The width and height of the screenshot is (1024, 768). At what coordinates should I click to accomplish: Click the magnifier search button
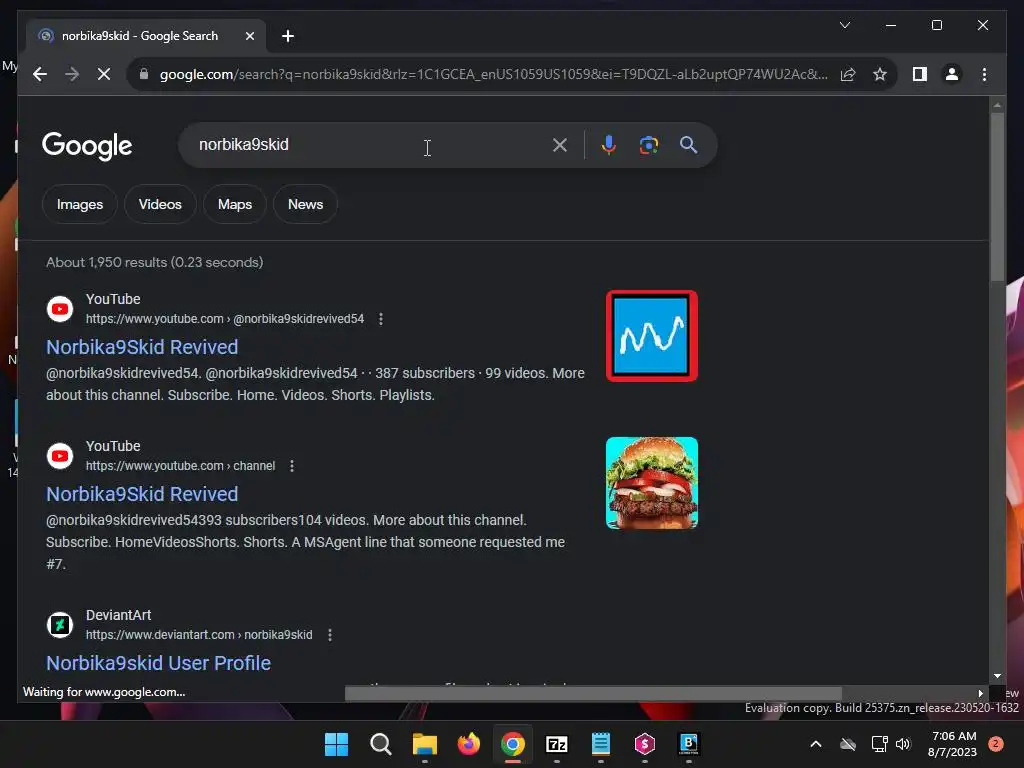coord(688,145)
